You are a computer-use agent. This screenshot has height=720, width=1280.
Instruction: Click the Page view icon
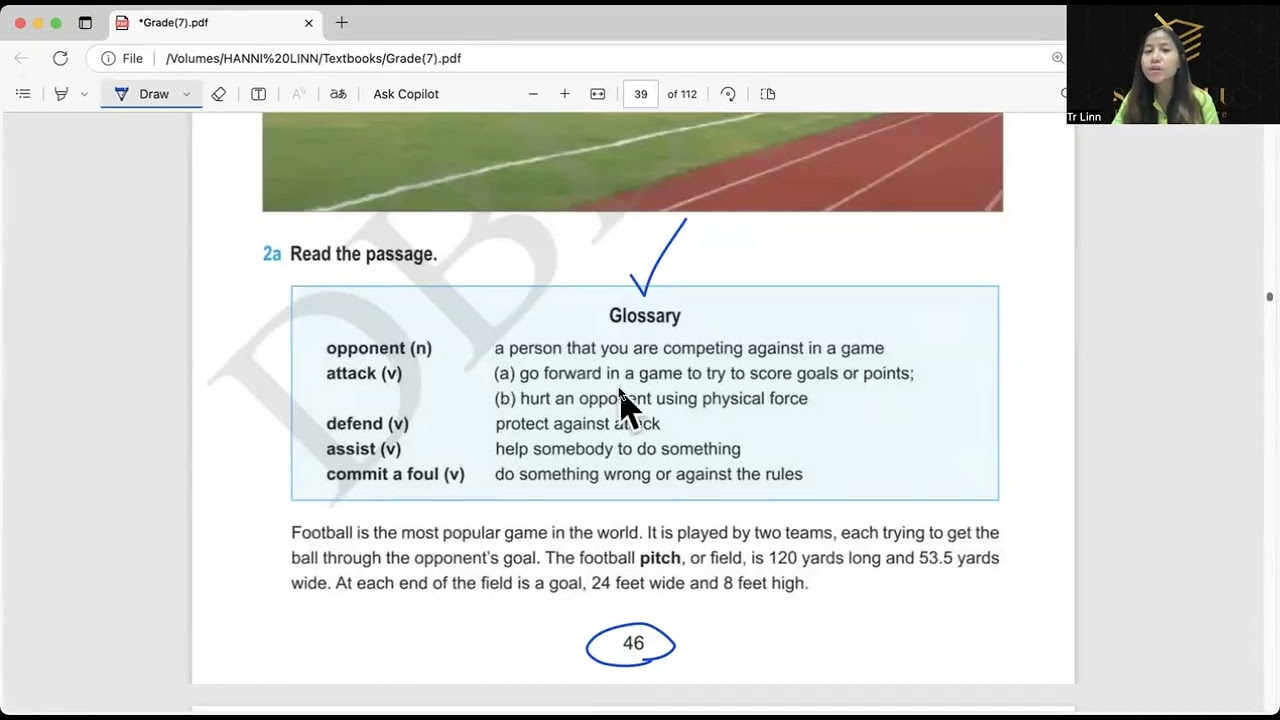(768, 94)
